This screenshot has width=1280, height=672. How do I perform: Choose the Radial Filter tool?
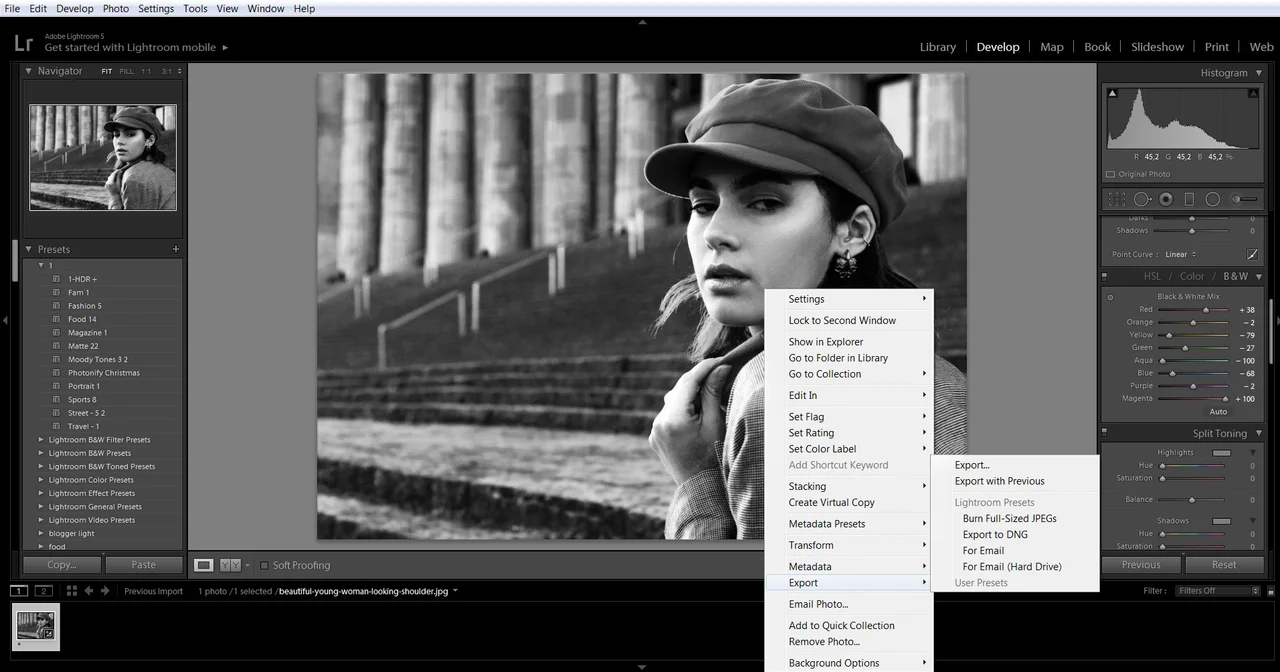pyautogui.click(x=1212, y=199)
